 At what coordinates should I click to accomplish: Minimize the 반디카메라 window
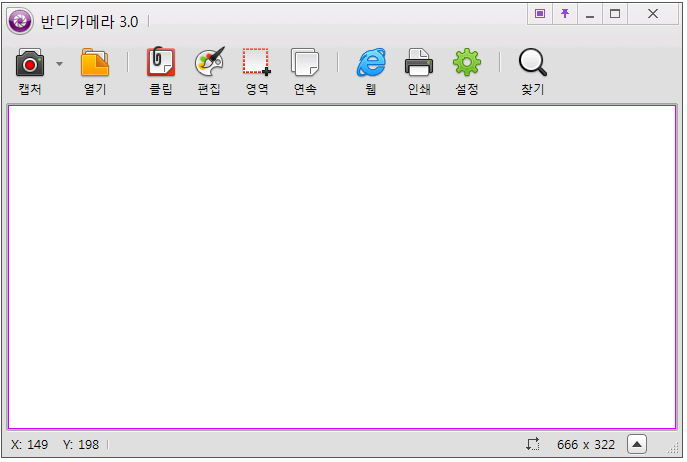tap(590, 14)
